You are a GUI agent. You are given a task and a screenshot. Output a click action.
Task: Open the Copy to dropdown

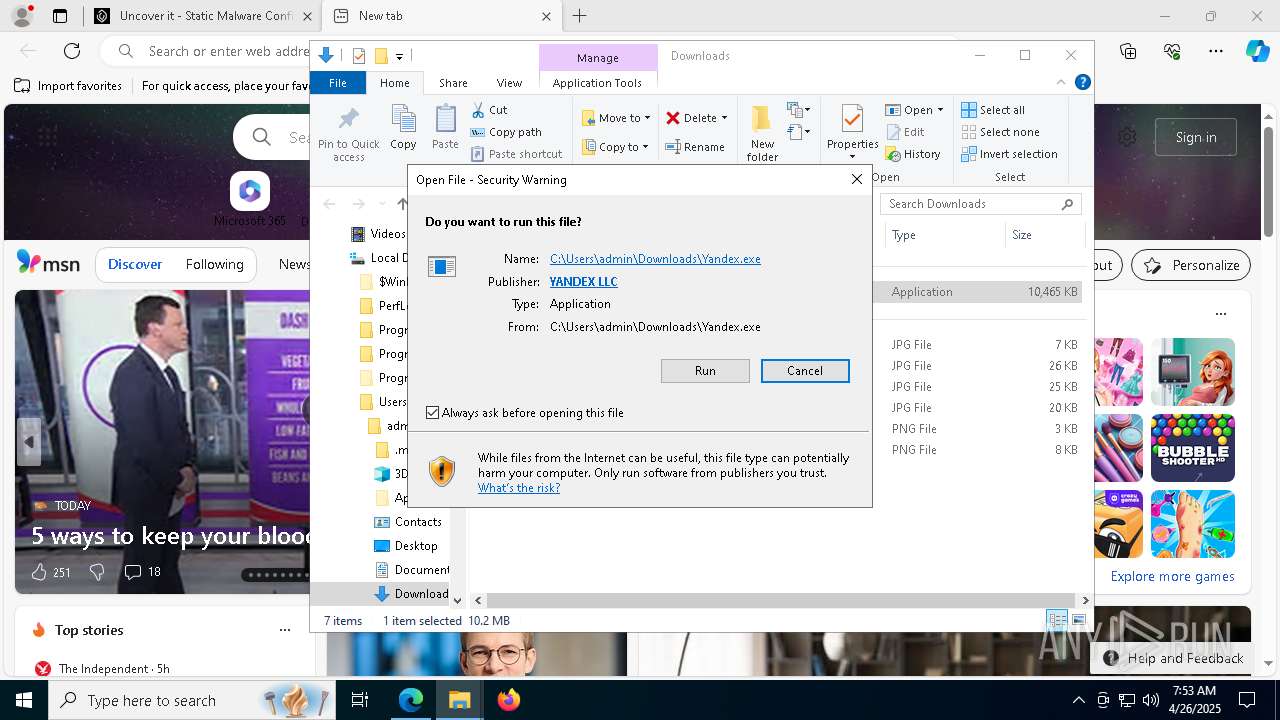point(616,147)
